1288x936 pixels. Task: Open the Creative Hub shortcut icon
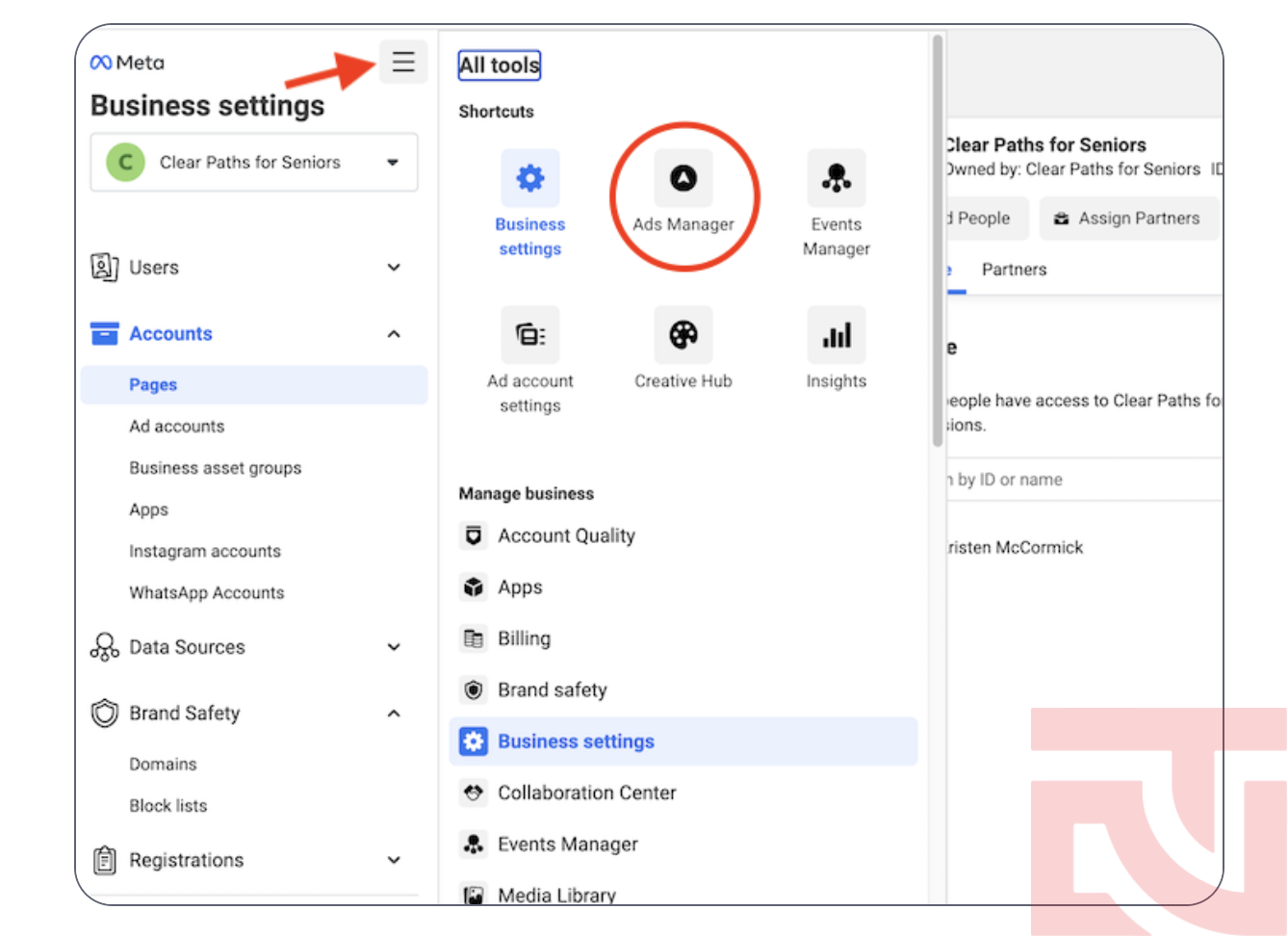(683, 334)
